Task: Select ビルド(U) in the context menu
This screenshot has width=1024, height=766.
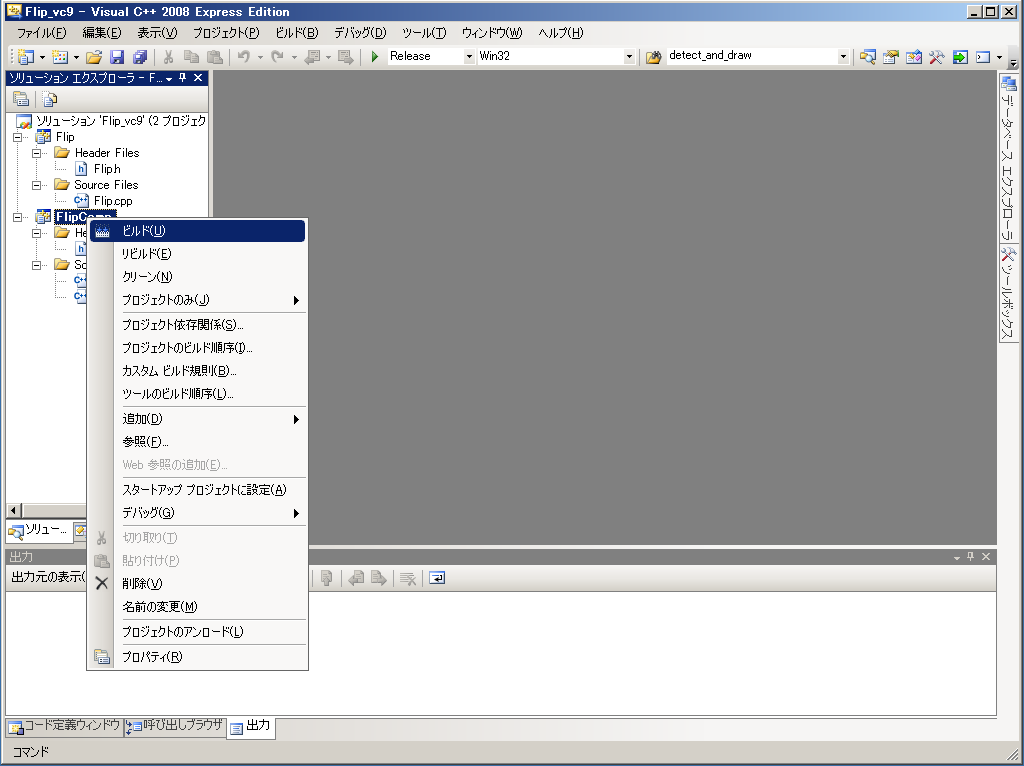Action: 197,231
